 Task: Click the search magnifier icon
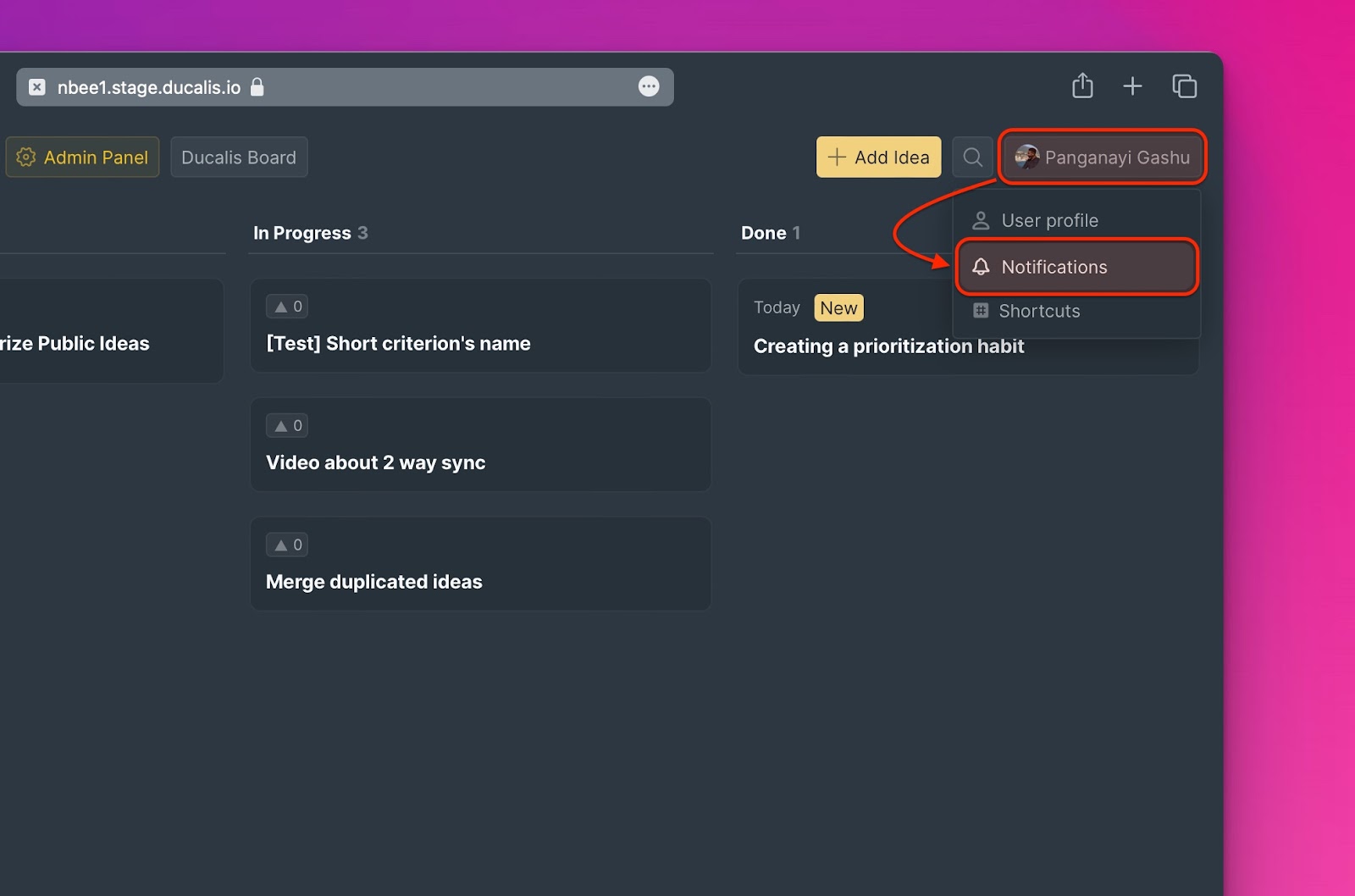972,158
